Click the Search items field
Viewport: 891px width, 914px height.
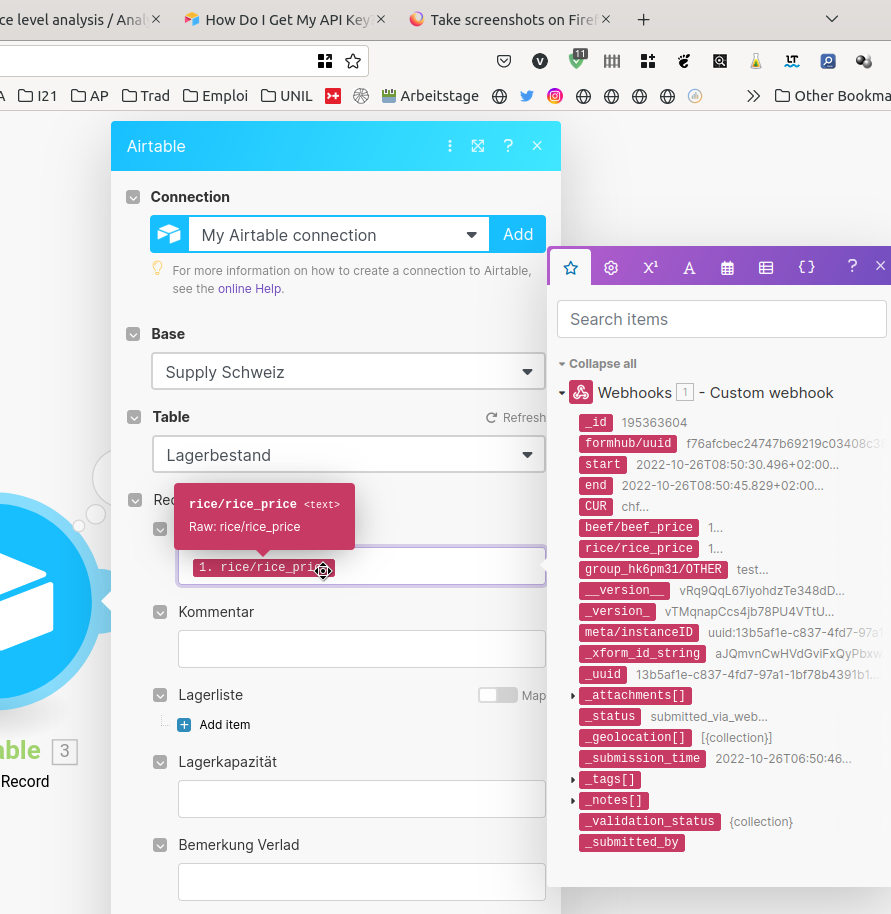721,319
